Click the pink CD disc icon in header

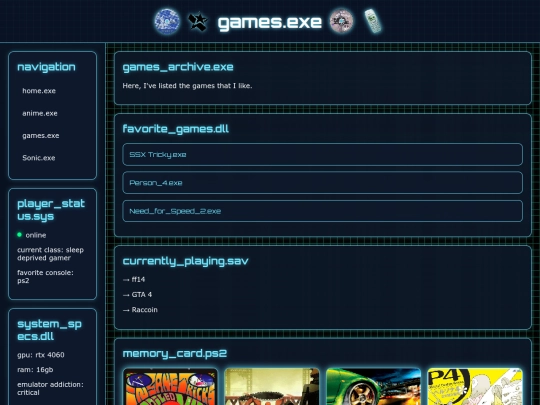pyautogui.click(x=341, y=21)
